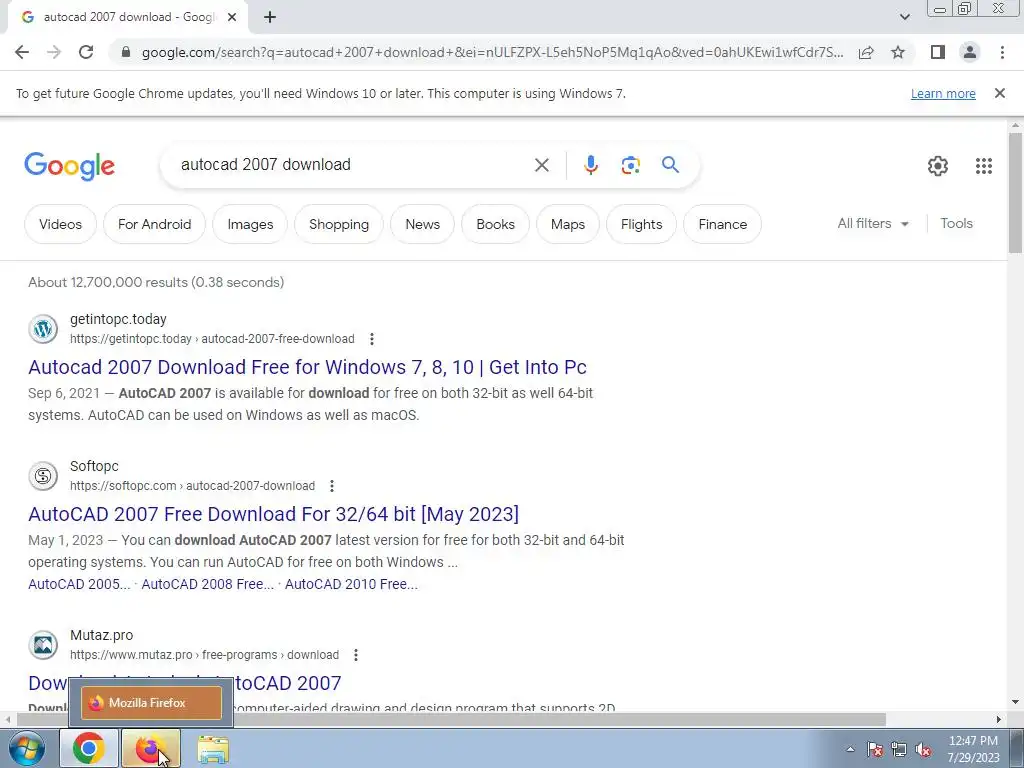The image size is (1024, 768).
Task: Search by image with Google Lens
Action: pyautogui.click(x=630, y=165)
